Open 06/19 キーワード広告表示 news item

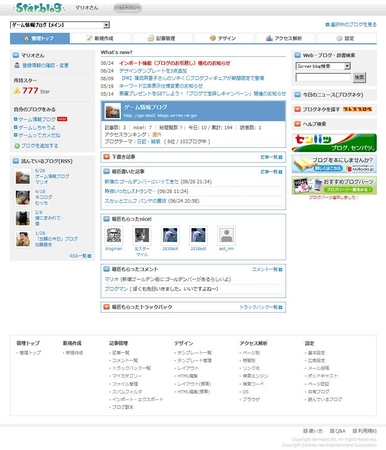coord(161,86)
